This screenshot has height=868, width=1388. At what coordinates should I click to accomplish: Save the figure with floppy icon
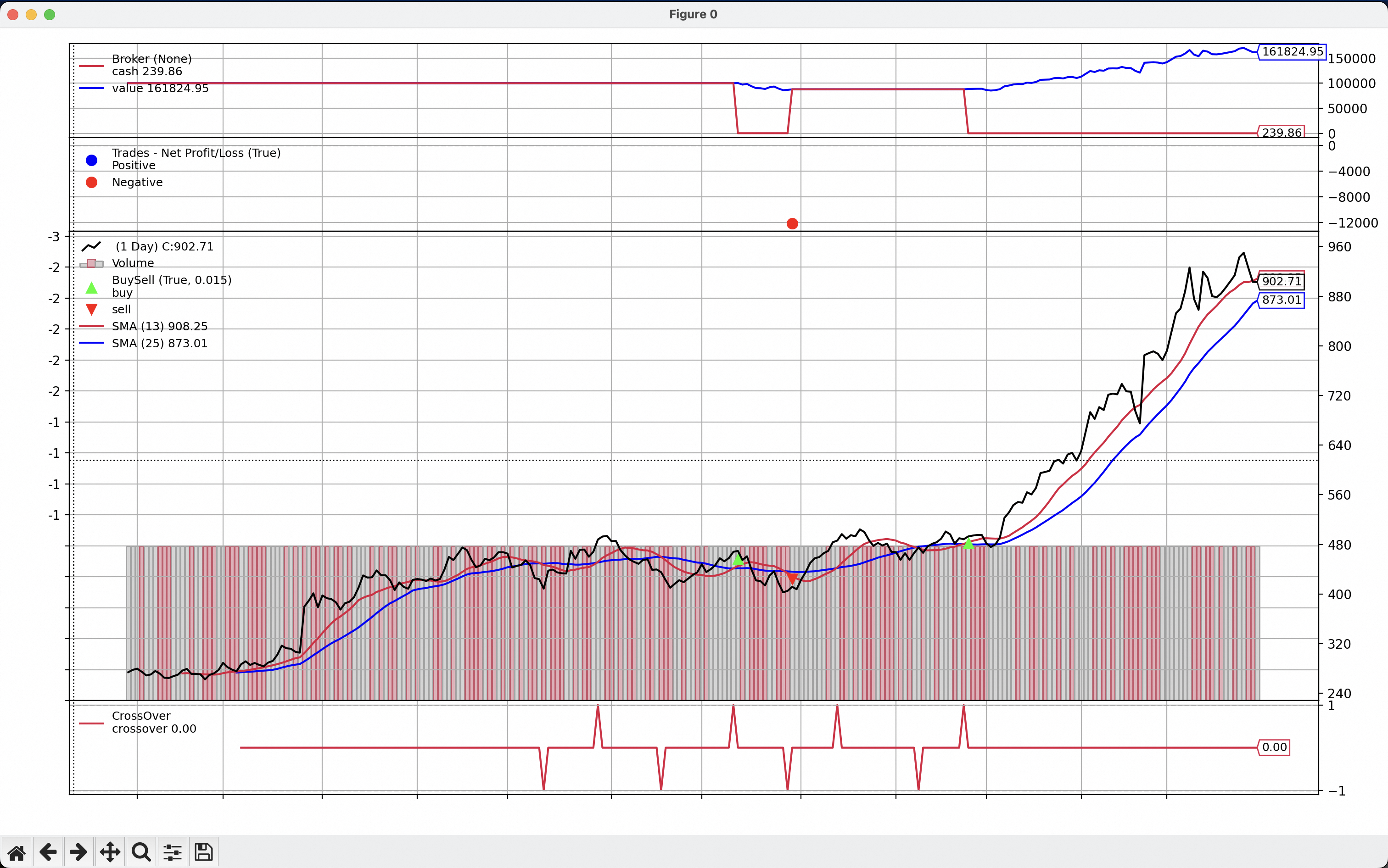click(203, 852)
